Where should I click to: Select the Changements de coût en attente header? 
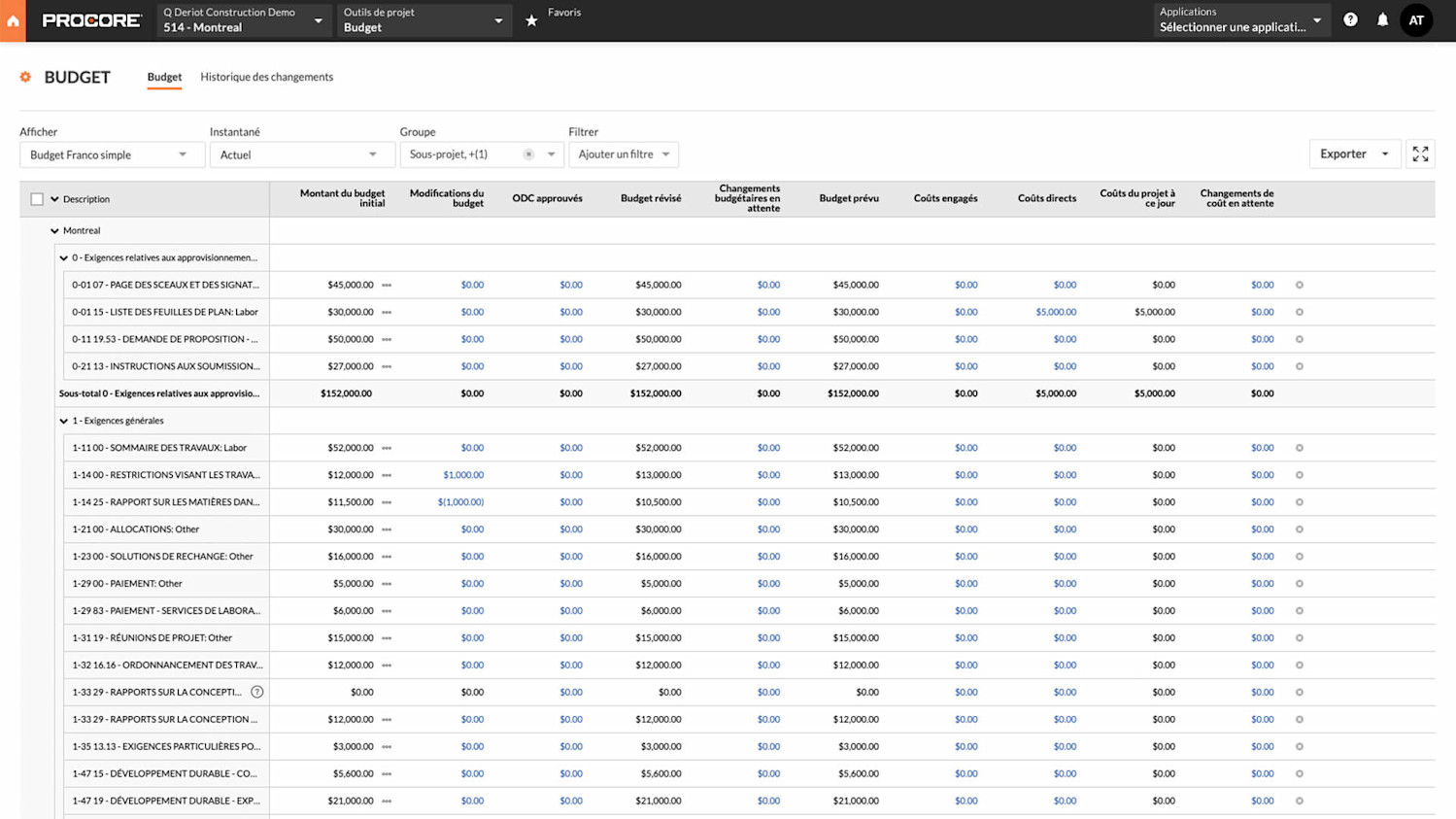(1236, 198)
